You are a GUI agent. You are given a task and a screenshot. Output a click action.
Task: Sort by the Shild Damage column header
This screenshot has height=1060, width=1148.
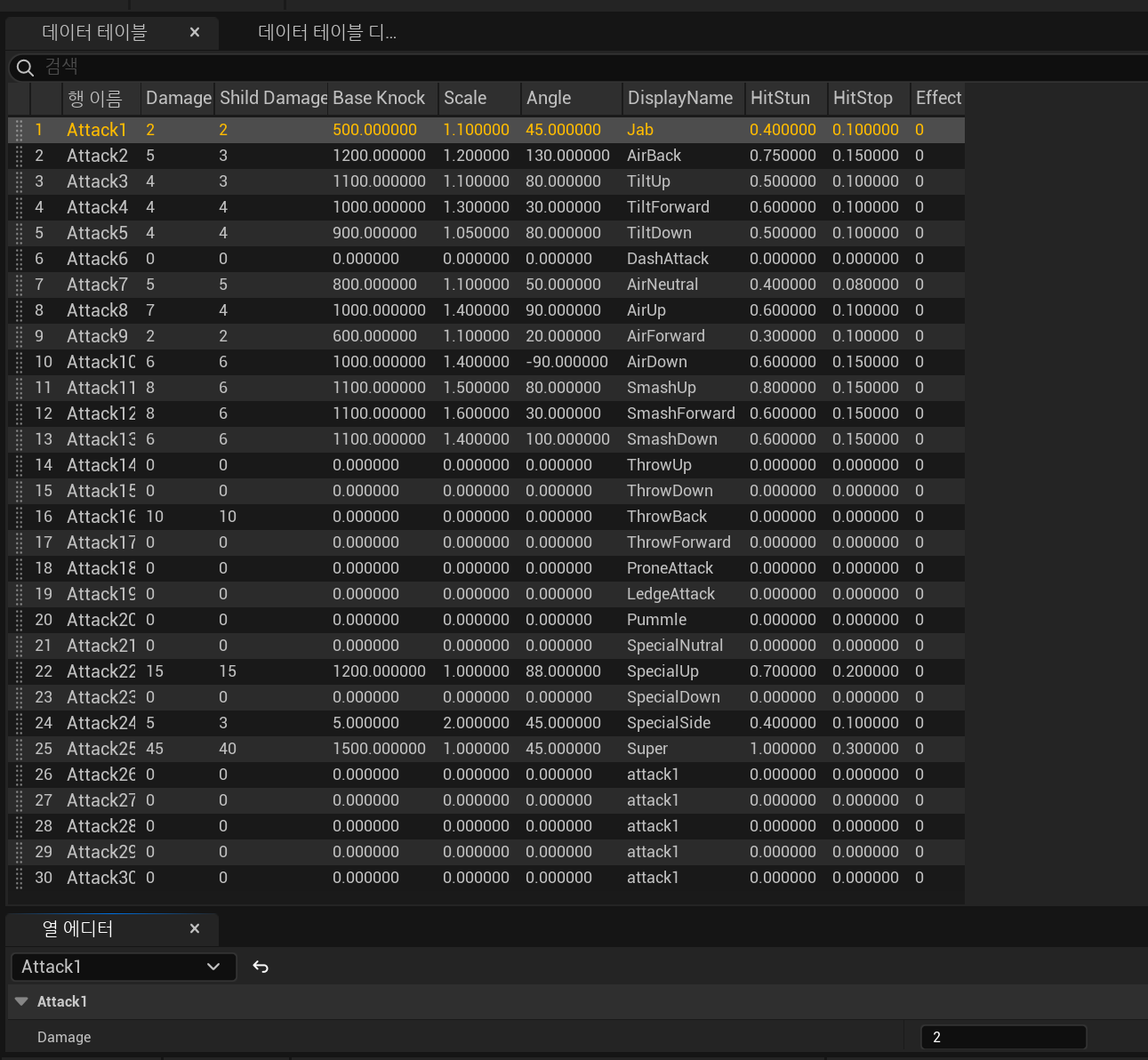tap(273, 98)
